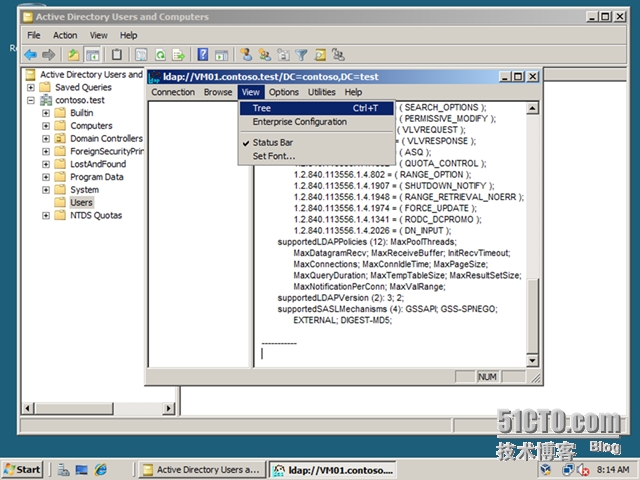
Task: Click the gray Forward arrow in ADUC toolbar
Action: pos(49,54)
